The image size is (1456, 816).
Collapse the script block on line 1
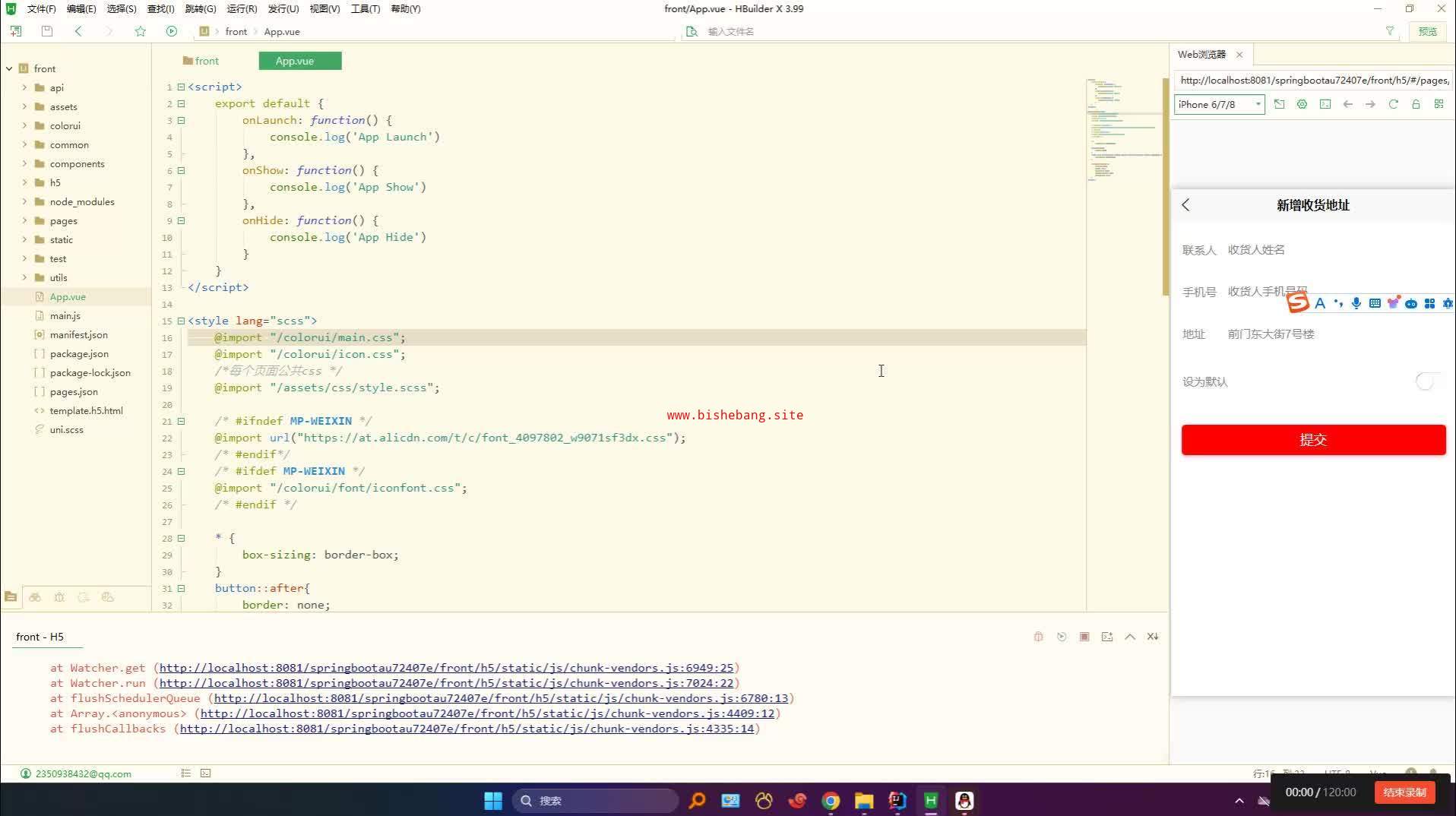[181, 87]
